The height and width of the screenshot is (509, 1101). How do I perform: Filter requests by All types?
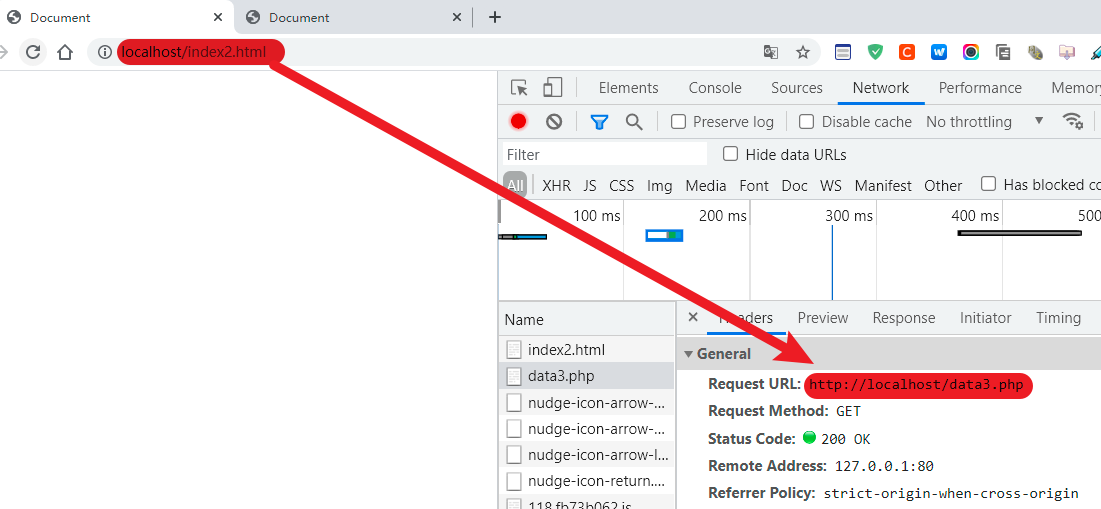(515, 185)
